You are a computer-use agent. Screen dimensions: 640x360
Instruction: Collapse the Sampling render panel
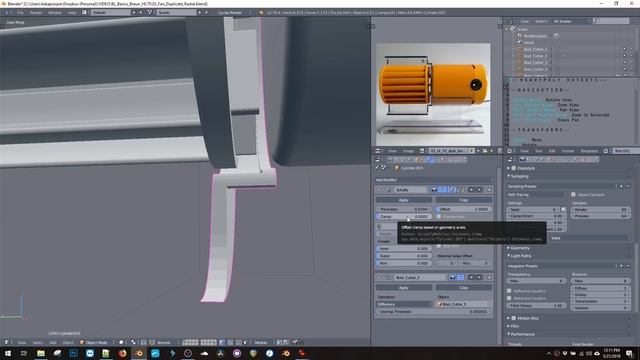tap(509, 176)
